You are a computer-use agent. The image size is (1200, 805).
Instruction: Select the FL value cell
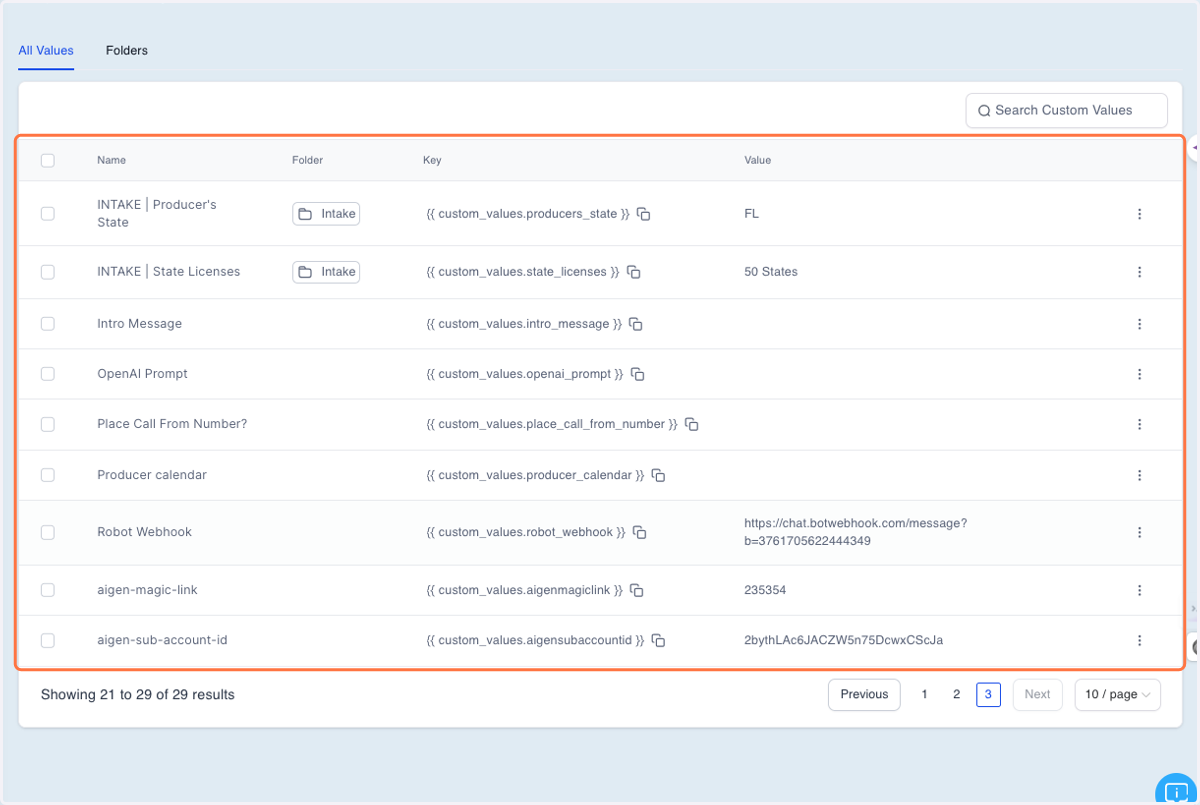751,214
